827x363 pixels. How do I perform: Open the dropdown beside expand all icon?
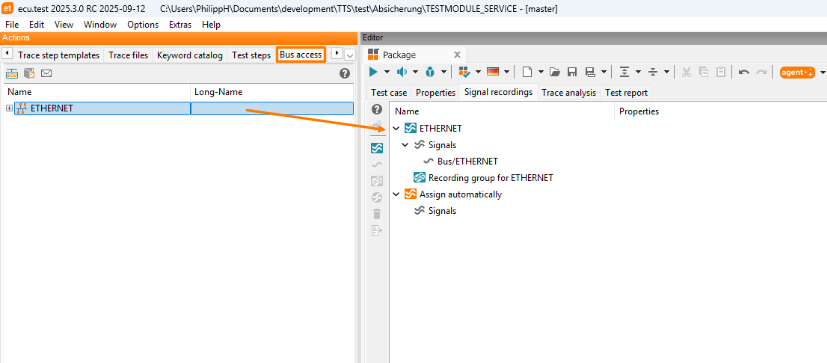pos(638,72)
